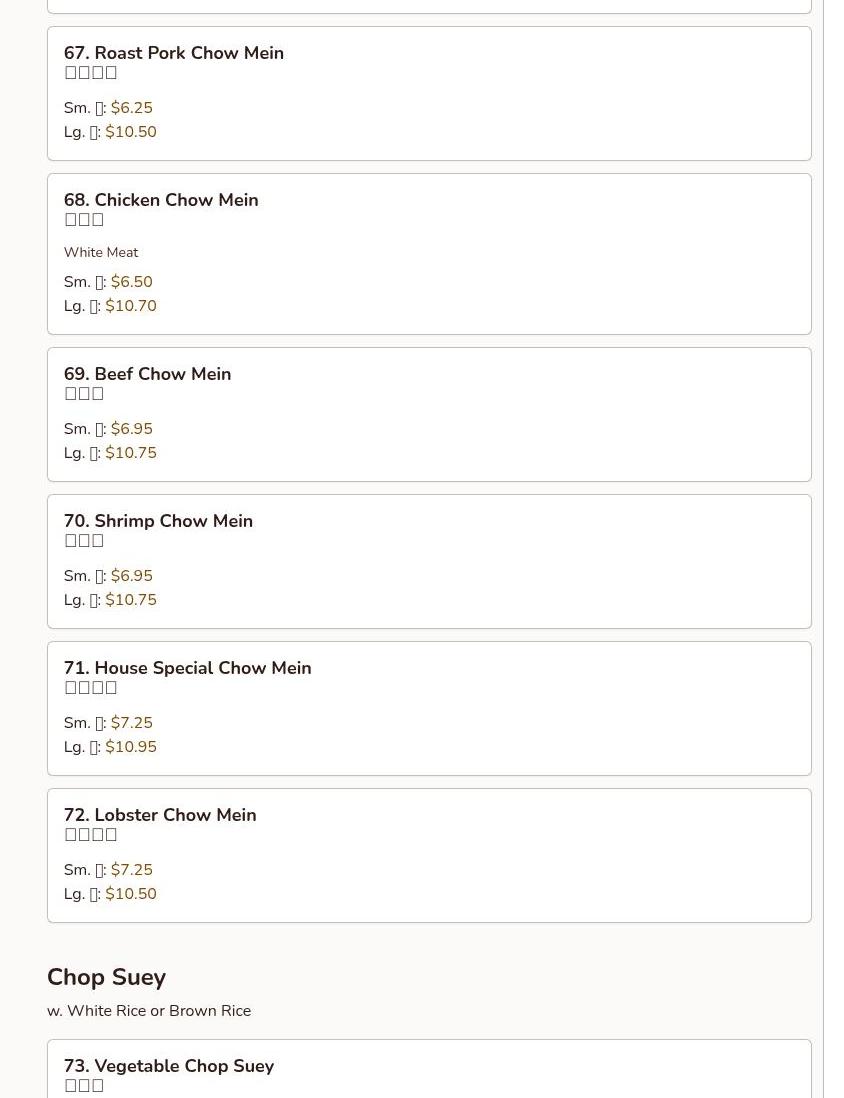The image size is (844, 1098).
Task: Click the Chop Suey section heading
Action: 106,977
